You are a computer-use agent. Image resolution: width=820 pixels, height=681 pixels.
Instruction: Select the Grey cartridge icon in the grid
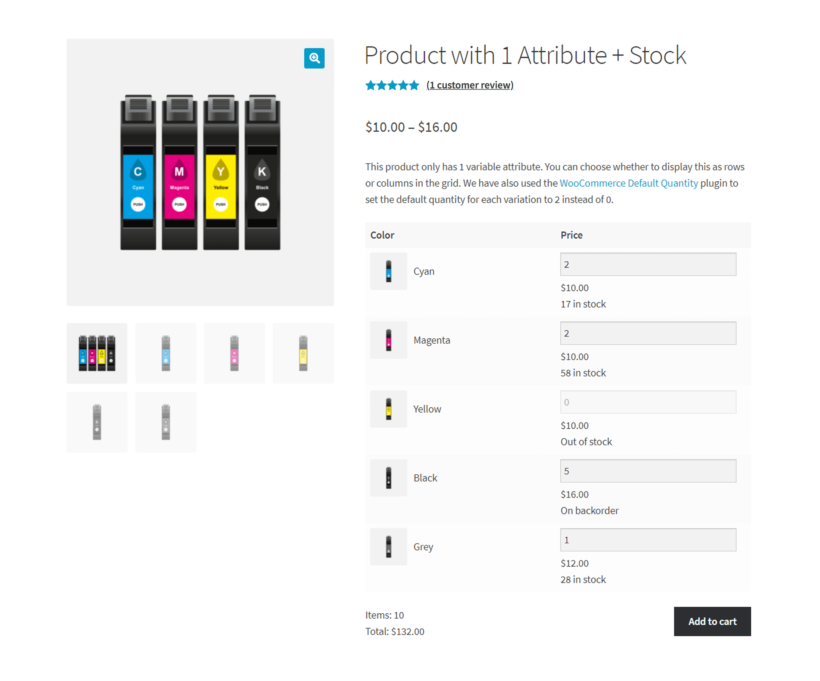(388, 546)
